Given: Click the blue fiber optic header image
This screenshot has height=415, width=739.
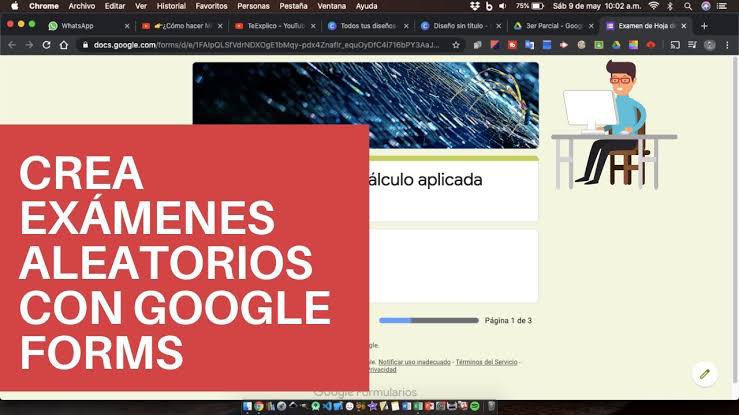Looking at the screenshot, I should [365, 105].
